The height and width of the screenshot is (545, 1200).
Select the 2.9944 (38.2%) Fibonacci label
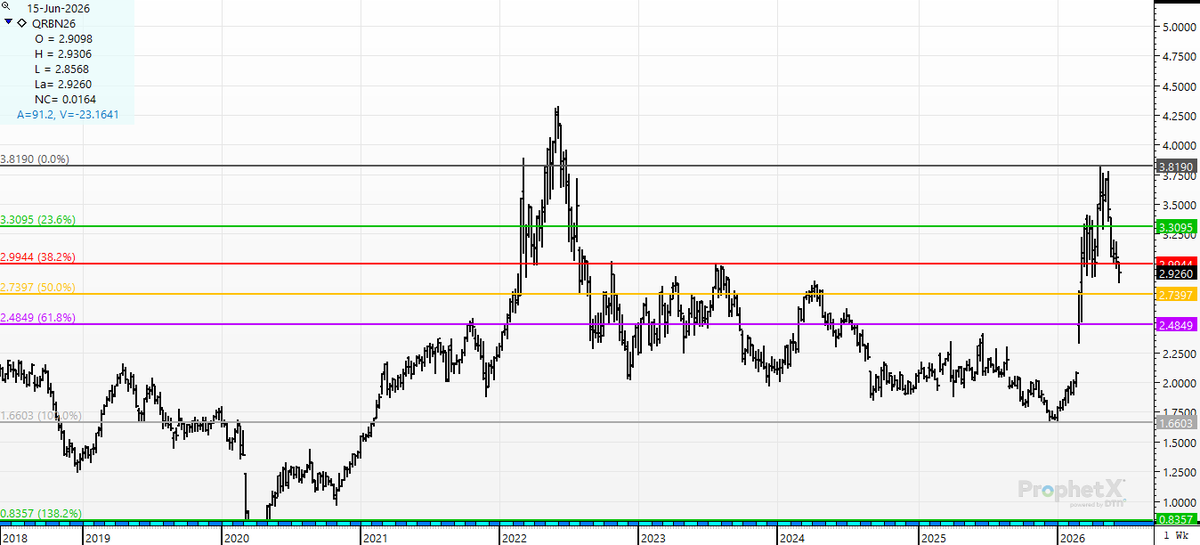38,257
